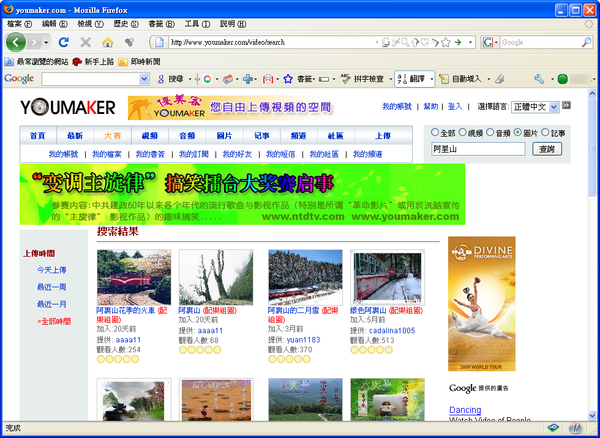Expand the dropdown arrow next to AutoFill button

point(489,80)
